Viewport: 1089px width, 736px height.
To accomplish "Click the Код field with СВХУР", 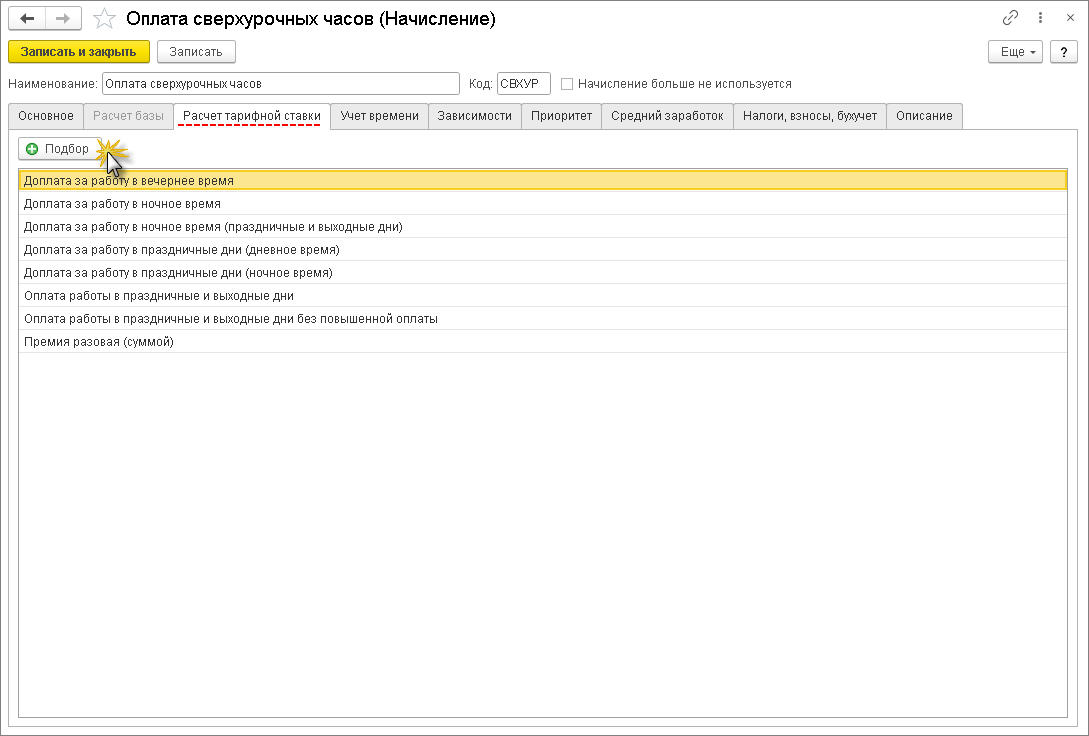I will pos(524,84).
